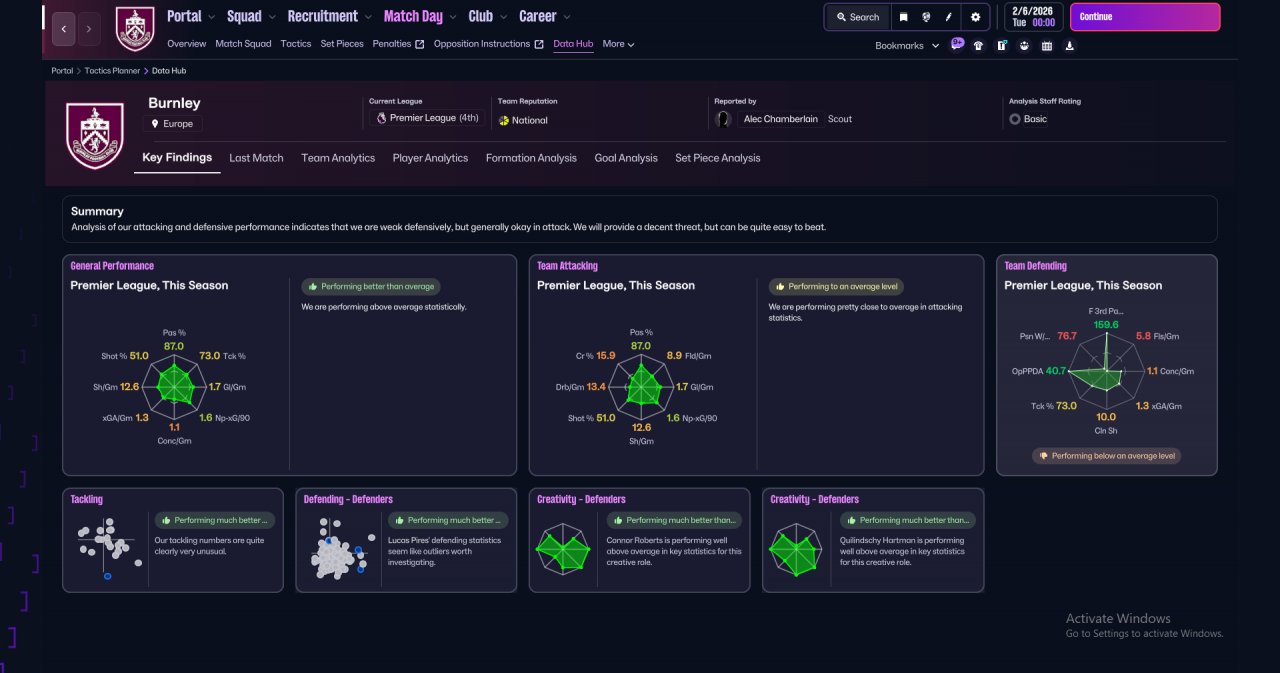Image resolution: width=1280 pixels, height=673 pixels.
Task: Switch to the Set Piece Analysis tab
Action: pyautogui.click(x=717, y=158)
